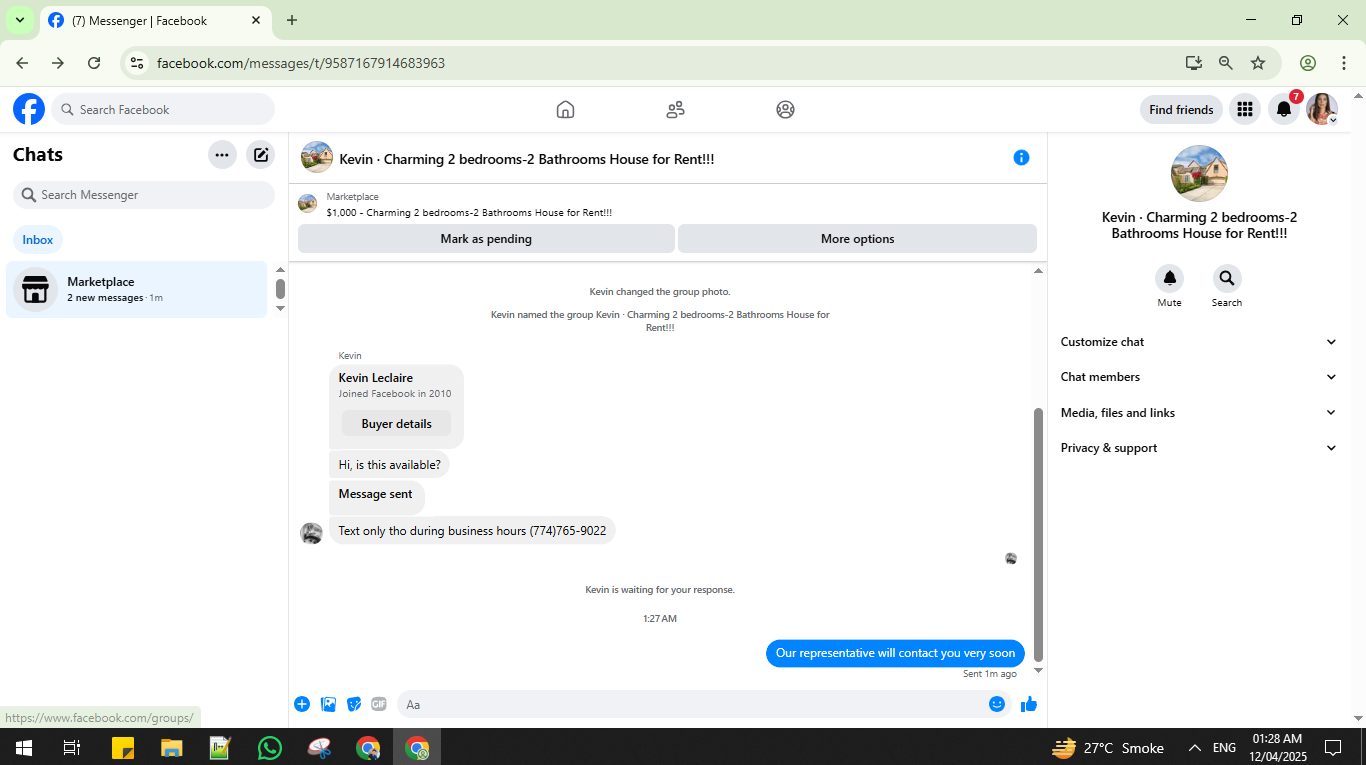Open Windows notification center icon

pyautogui.click(x=1333, y=747)
